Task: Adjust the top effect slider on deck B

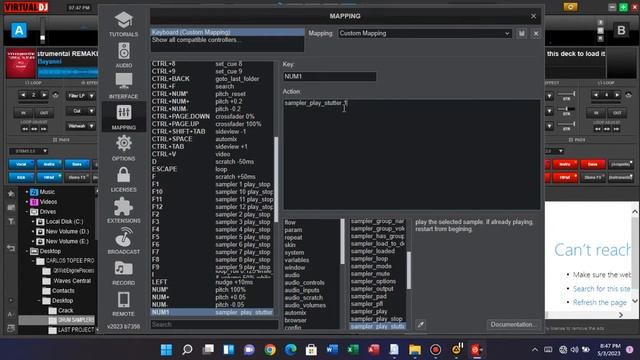Action: tap(567, 95)
